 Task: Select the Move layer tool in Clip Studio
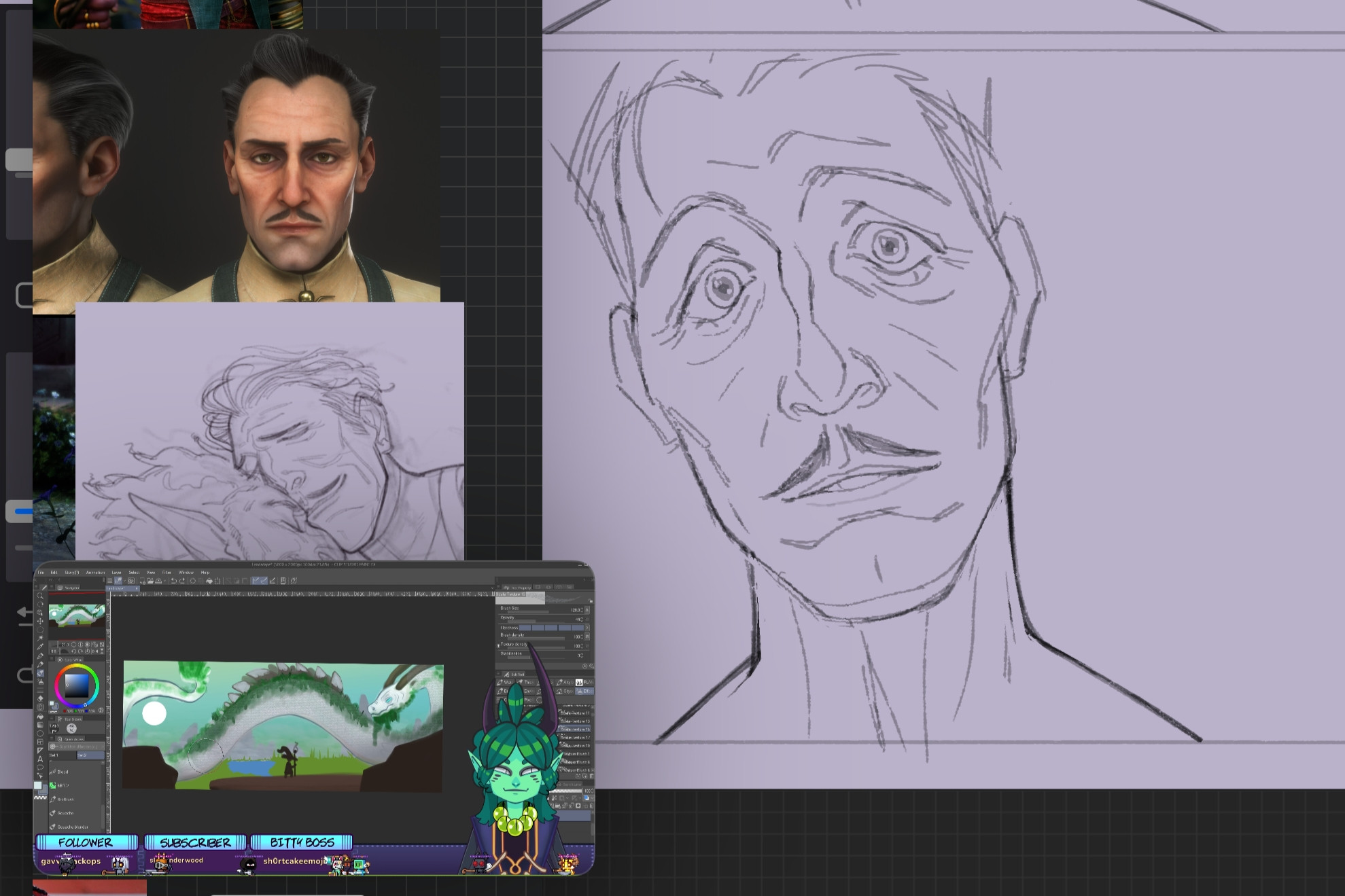[x=40, y=621]
